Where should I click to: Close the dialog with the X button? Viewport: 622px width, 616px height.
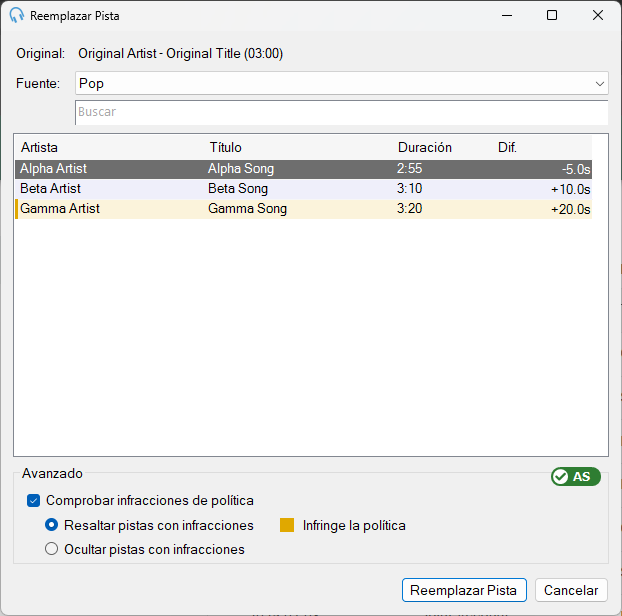(598, 15)
